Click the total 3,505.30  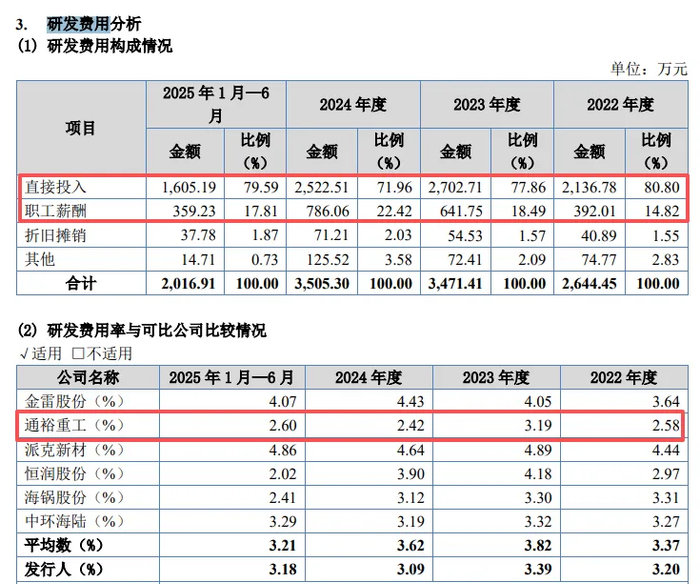(x=321, y=284)
